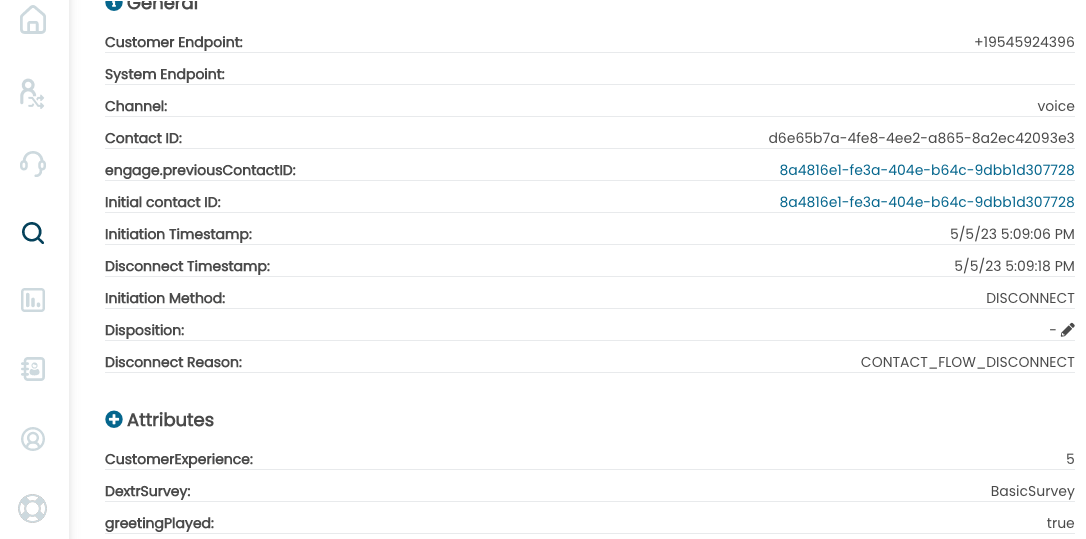Screen dimensions: 1086x539
Task: Click the Attributes section heading
Action: [170, 420]
